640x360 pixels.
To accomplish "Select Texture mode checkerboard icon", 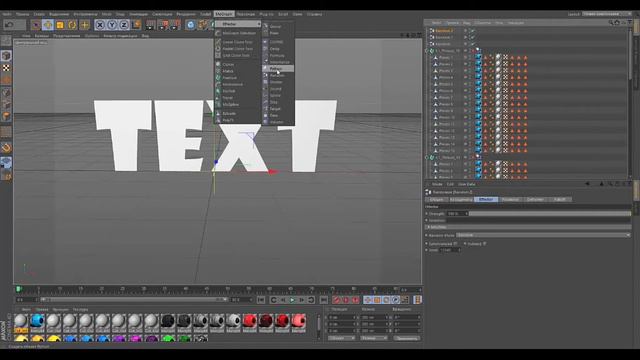I will click(6, 68).
